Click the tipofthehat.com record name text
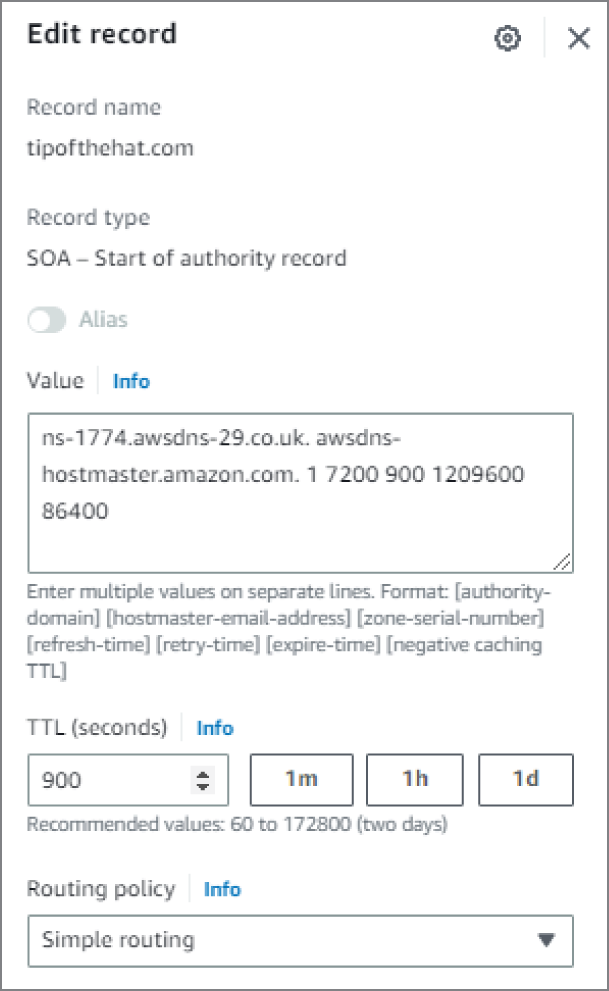 (x=110, y=148)
